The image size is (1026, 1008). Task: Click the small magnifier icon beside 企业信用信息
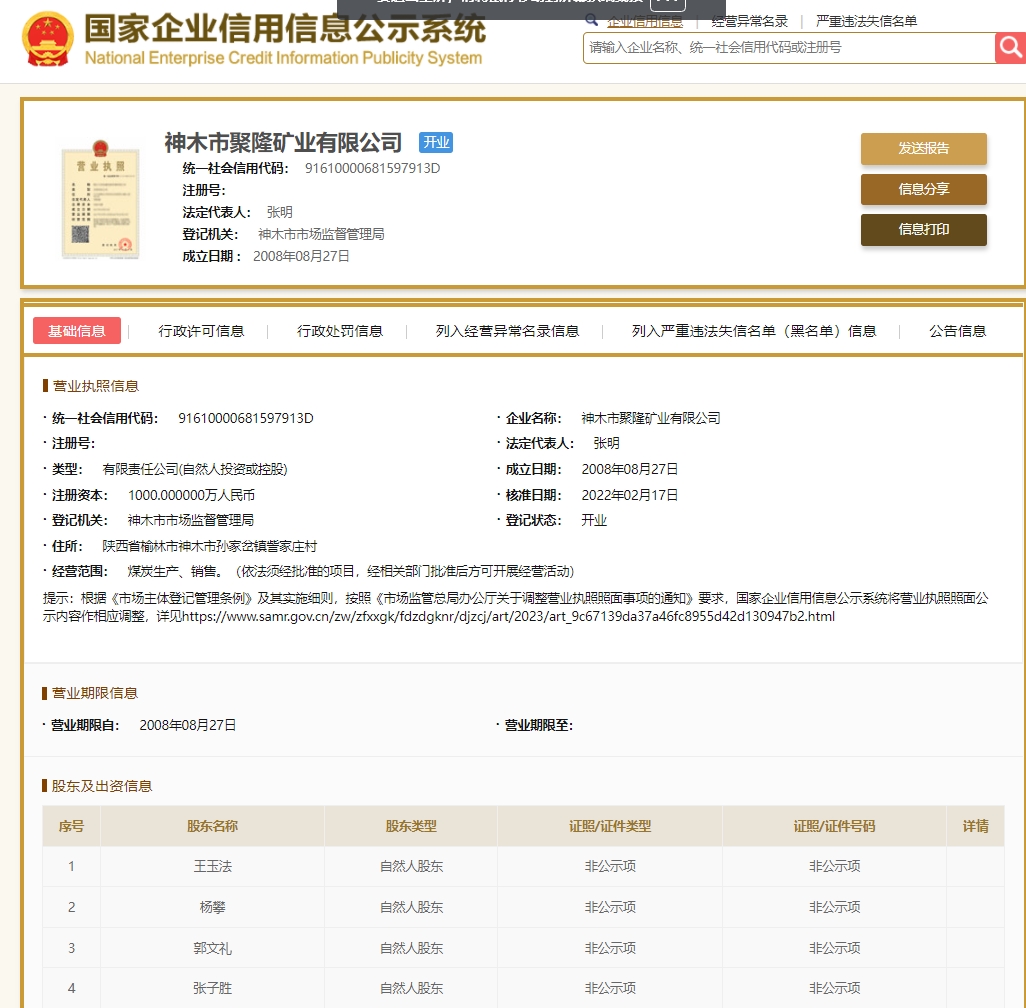[x=592, y=20]
